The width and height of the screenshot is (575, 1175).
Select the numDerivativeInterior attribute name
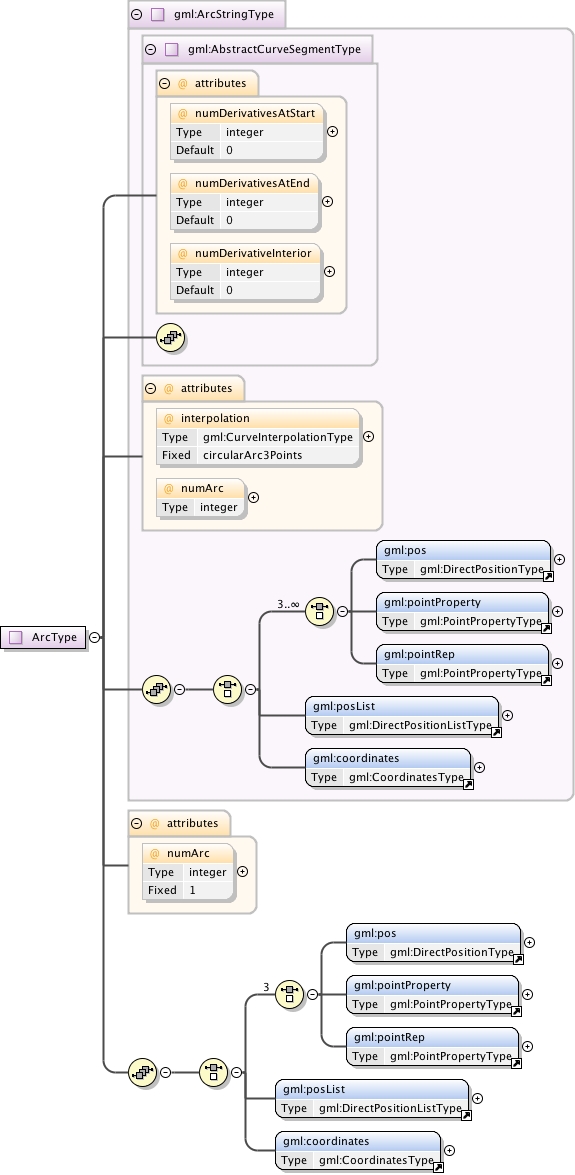253,253
